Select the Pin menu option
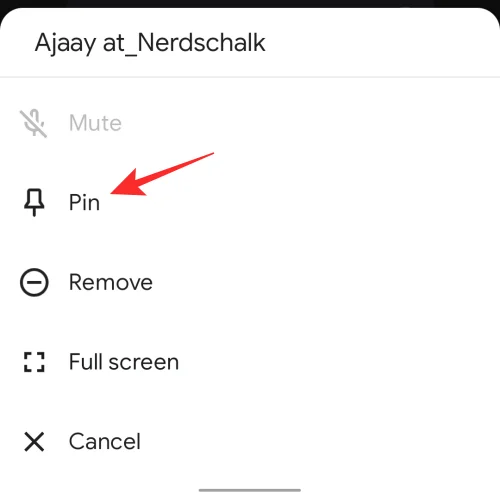The image size is (500, 500). [250, 202]
